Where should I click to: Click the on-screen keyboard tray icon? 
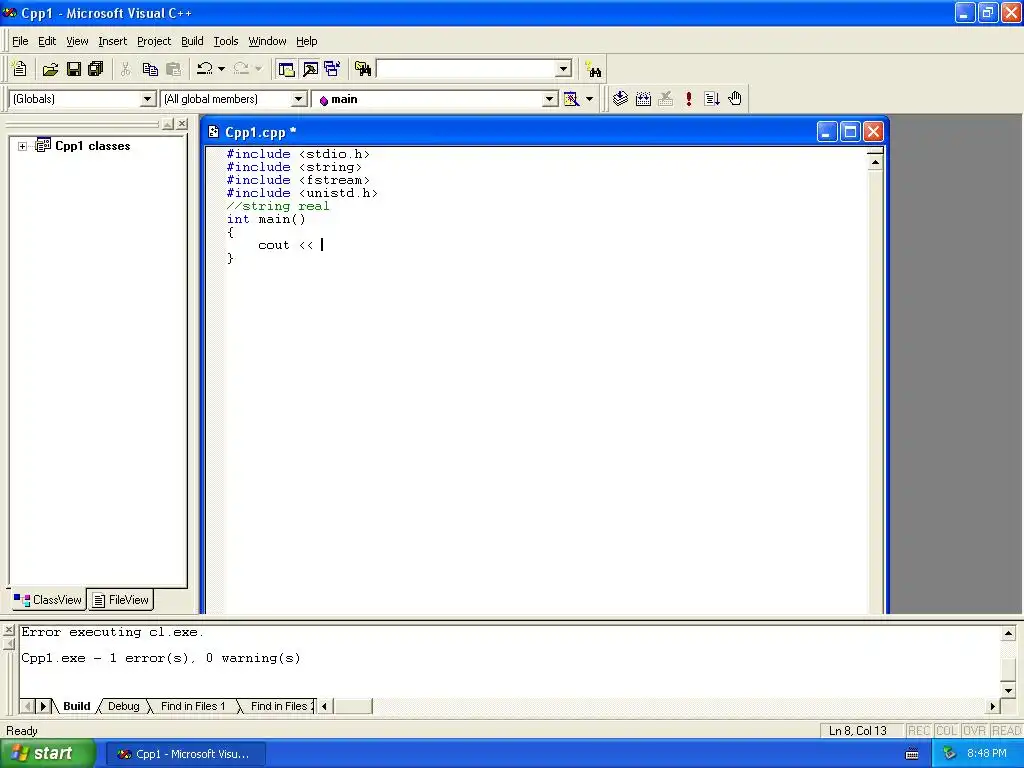point(912,754)
